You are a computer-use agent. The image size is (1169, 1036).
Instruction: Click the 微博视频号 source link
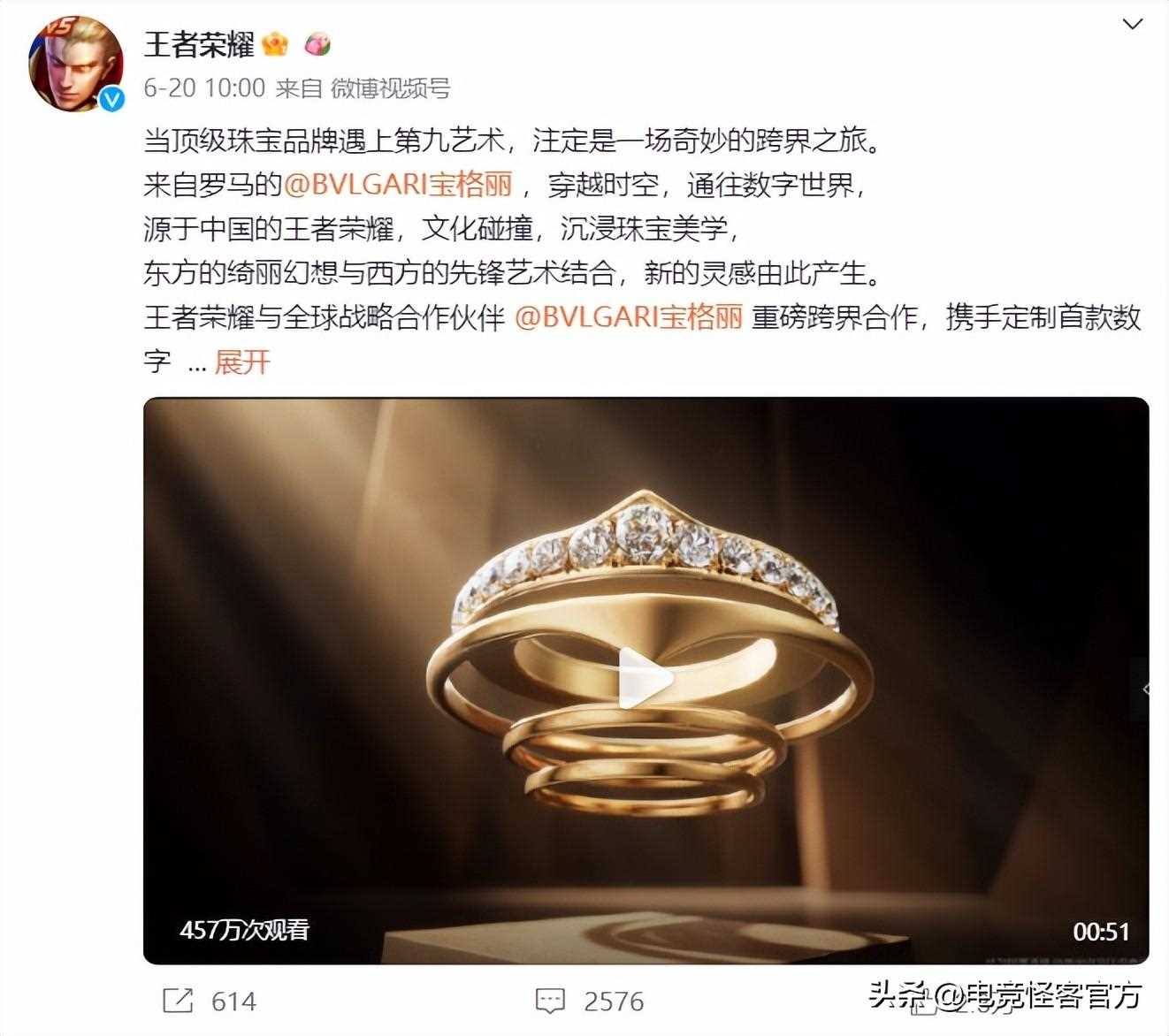[390, 88]
